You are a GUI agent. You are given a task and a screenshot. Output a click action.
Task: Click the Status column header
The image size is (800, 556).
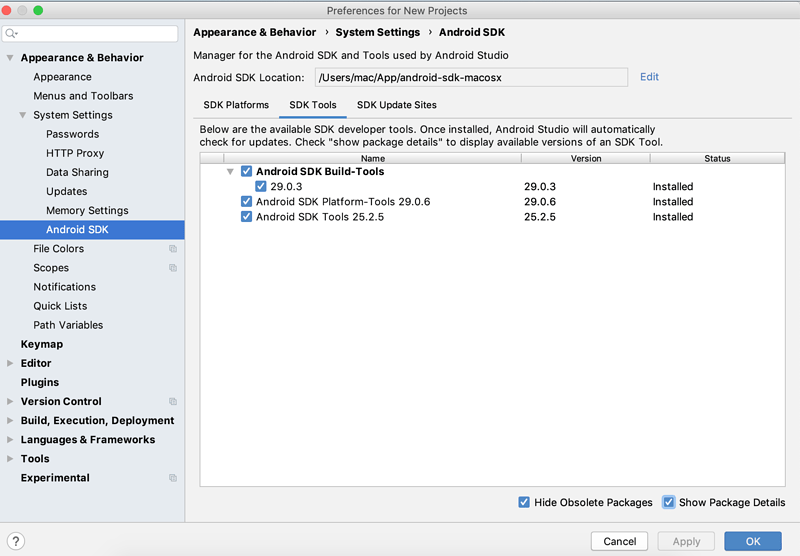[717, 159]
